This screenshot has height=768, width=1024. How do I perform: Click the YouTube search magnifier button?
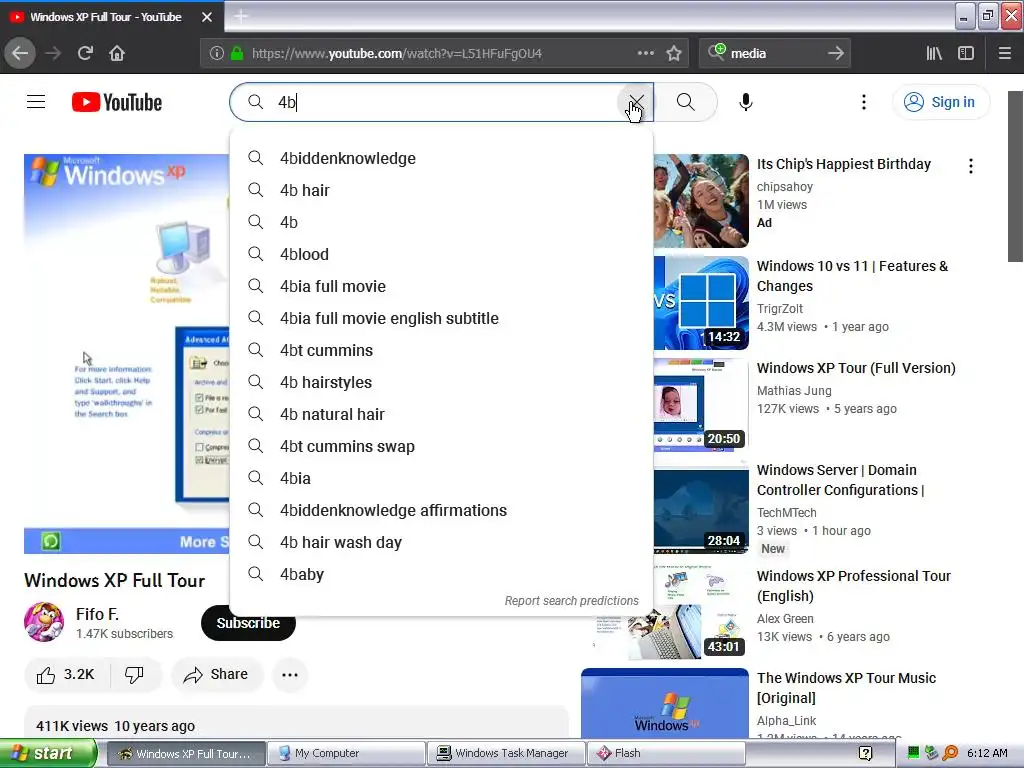point(686,102)
